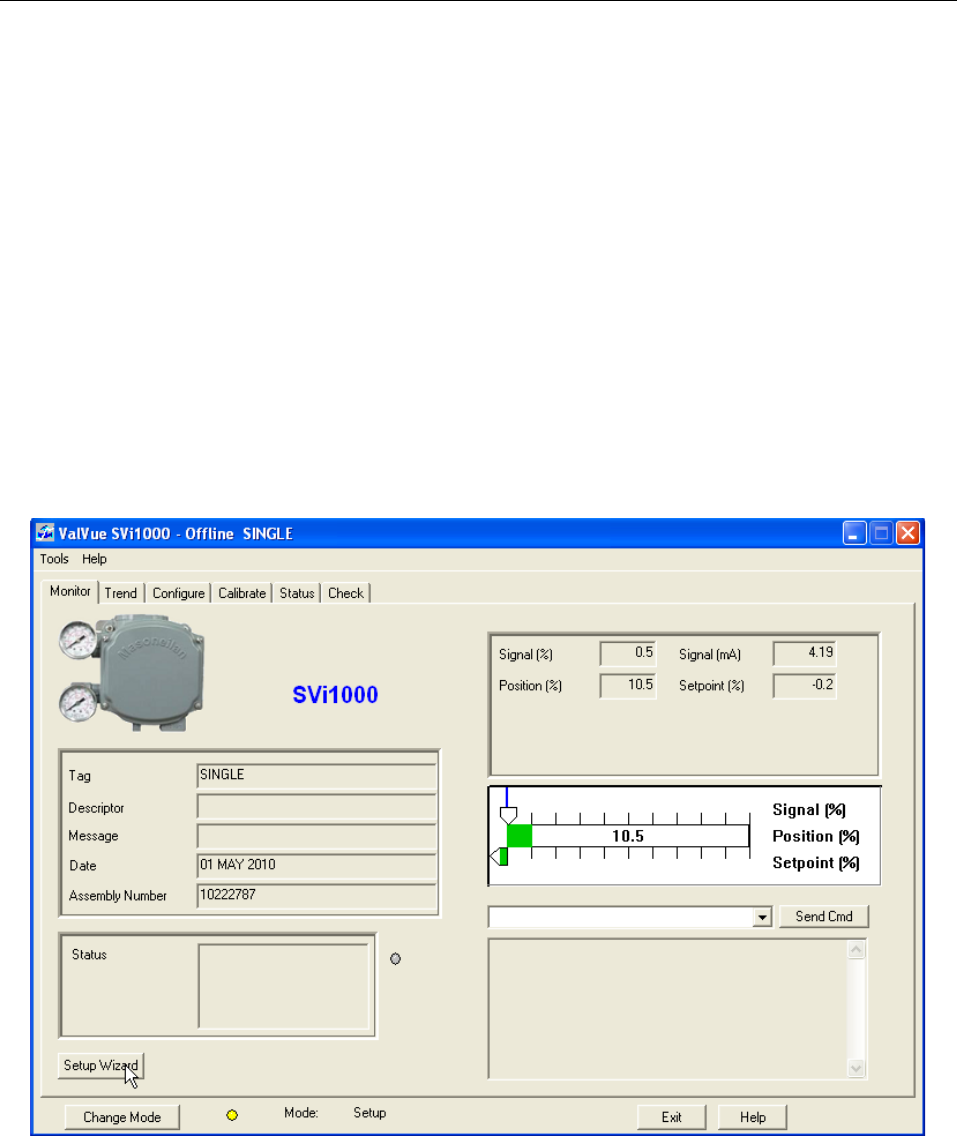Close the ValVue SVi1000 window
The height and width of the screenshot is (1136, 957).
click(908, 533)
